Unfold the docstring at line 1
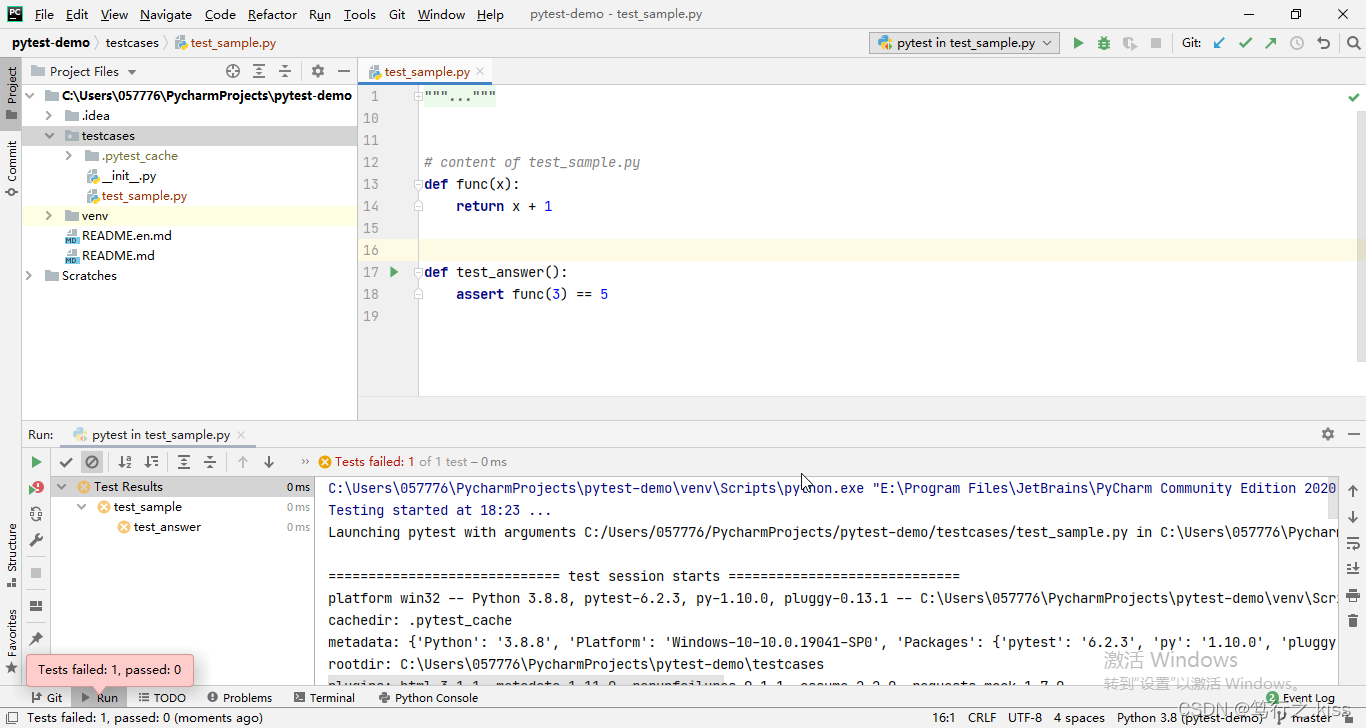 pyautogui.click(x=418, y=96)
